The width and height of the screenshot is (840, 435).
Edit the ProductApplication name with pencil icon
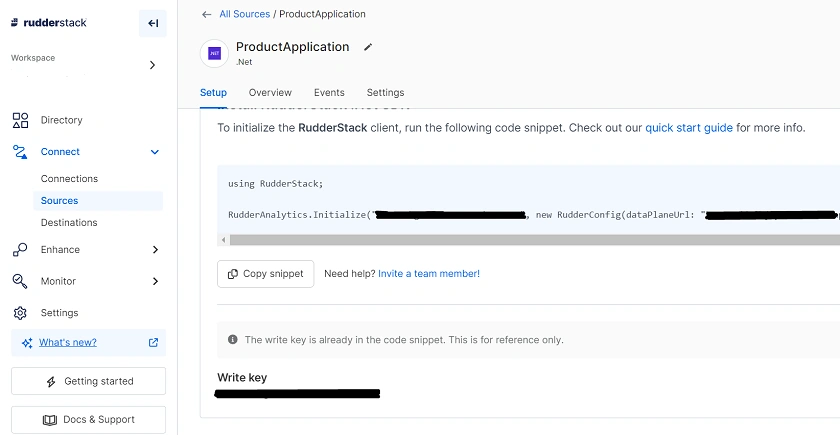tap(368, 47)
